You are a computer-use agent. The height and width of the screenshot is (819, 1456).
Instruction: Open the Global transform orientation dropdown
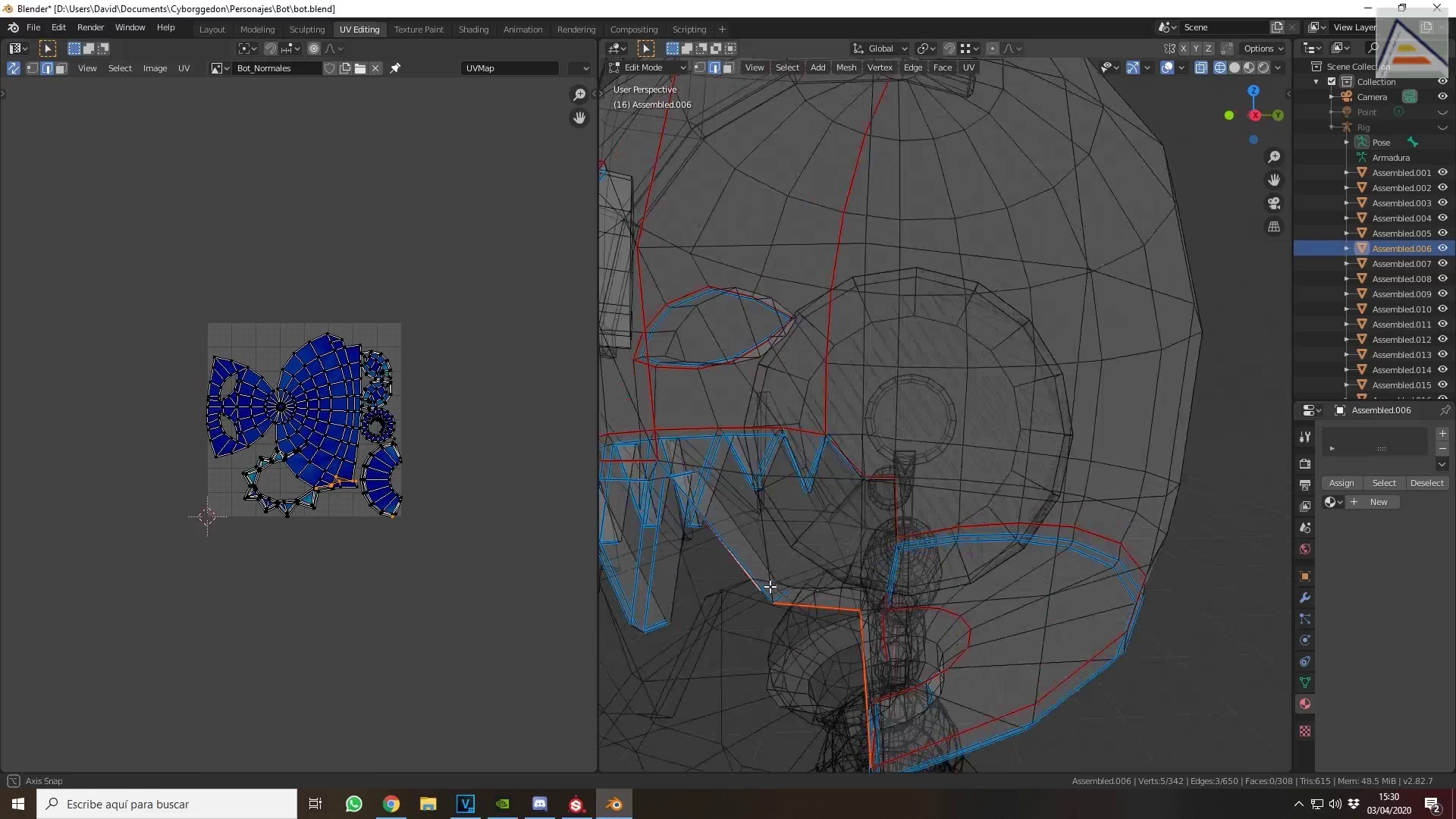(880, 49)
